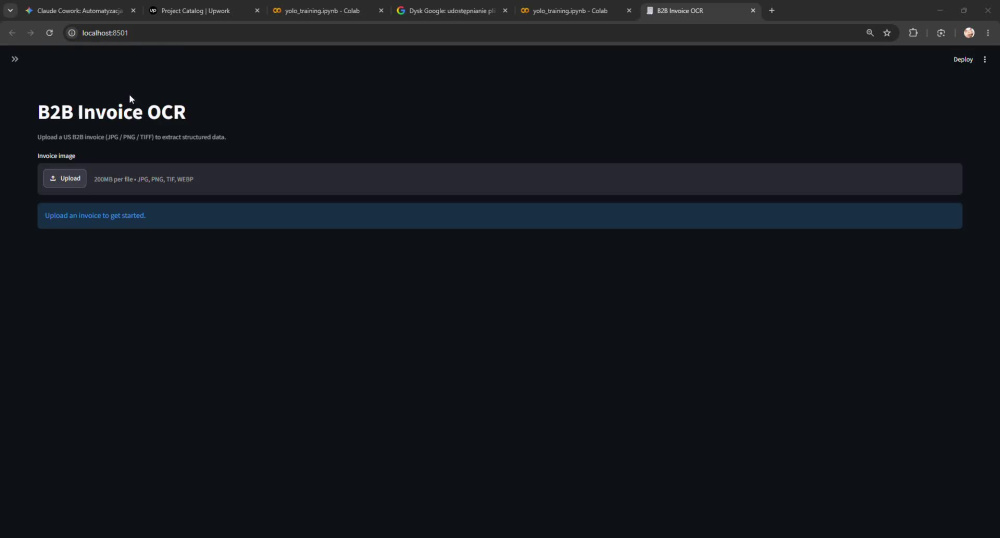Bookmark this page with the star icon
The height and width of the screenshot is (538, 1000).
[x=887, y=33]
